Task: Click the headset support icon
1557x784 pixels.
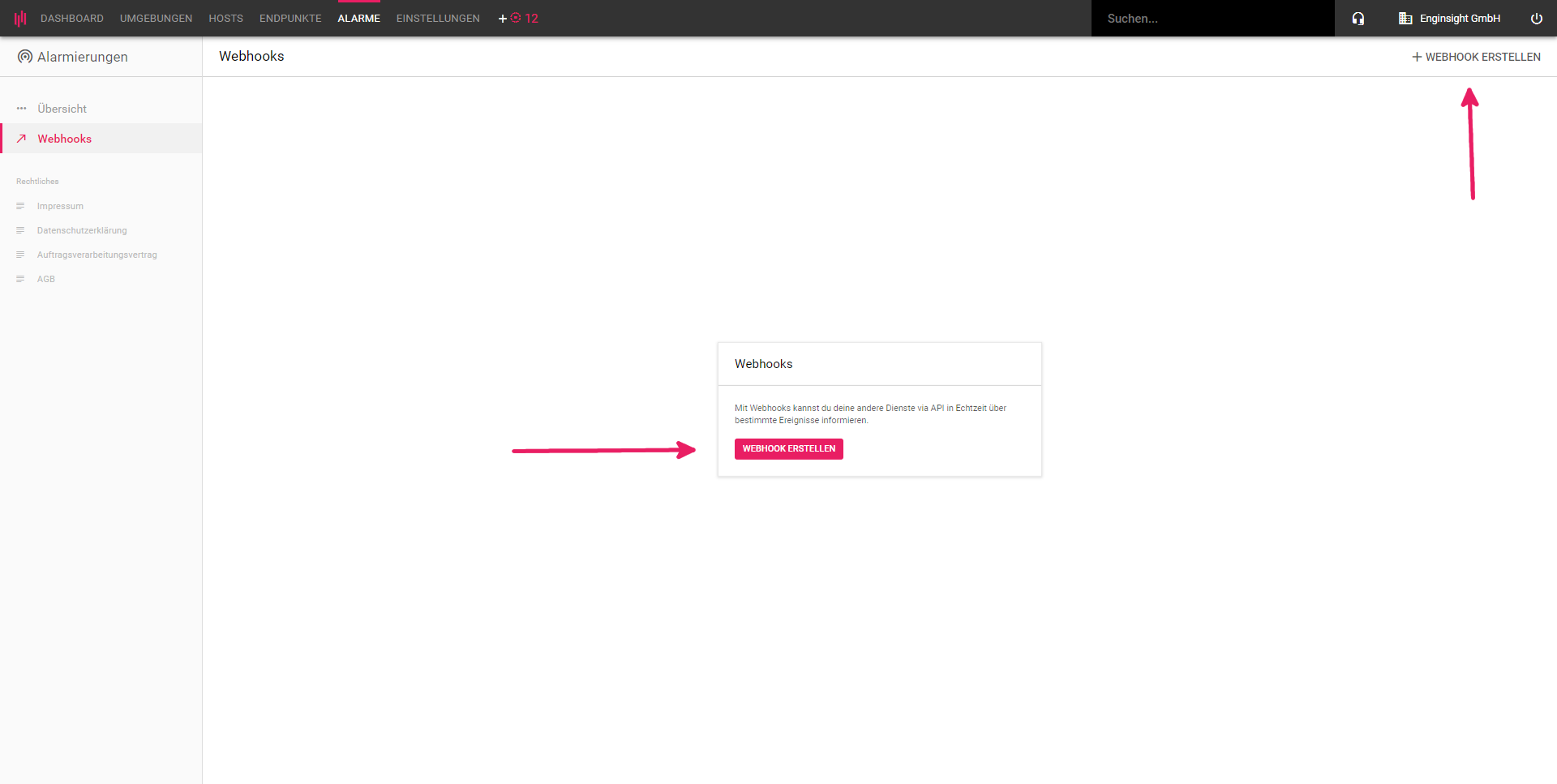Action: [1358, 19]
